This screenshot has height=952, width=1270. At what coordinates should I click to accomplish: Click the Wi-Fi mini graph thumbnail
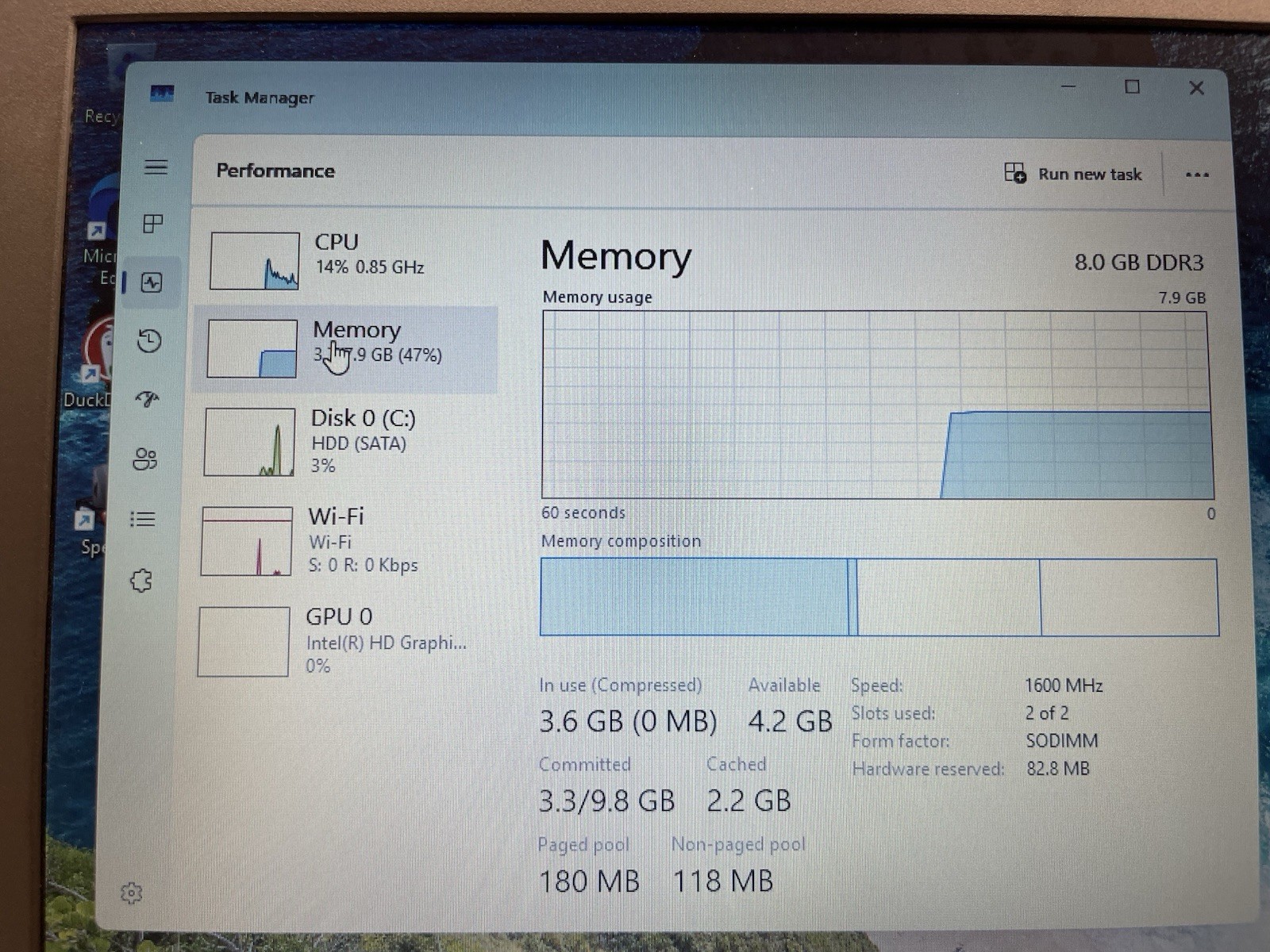(247, 541)
